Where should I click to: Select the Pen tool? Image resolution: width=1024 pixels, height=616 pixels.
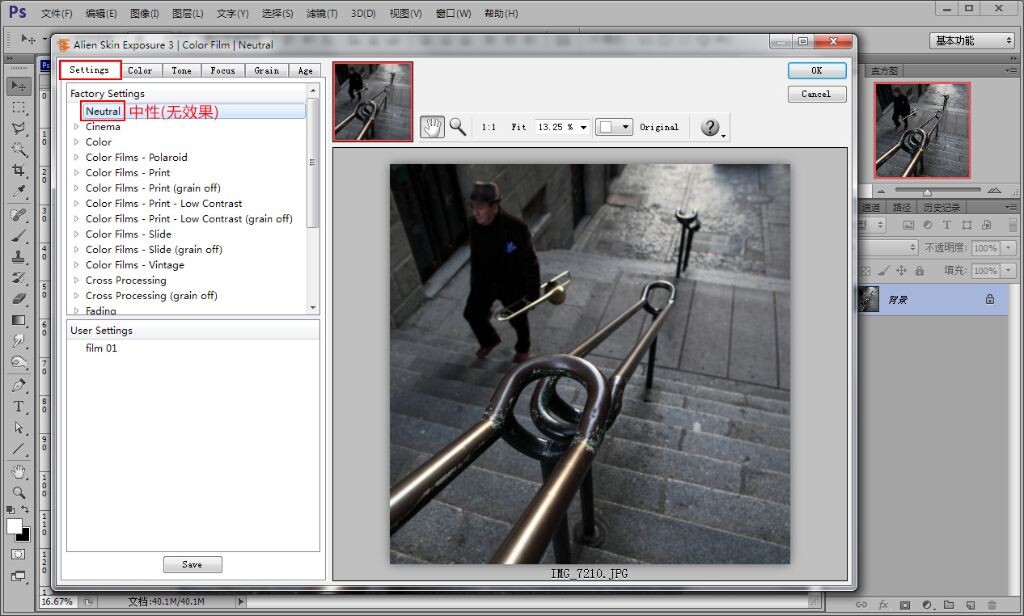pyautogui.click(x=18, y=385)
